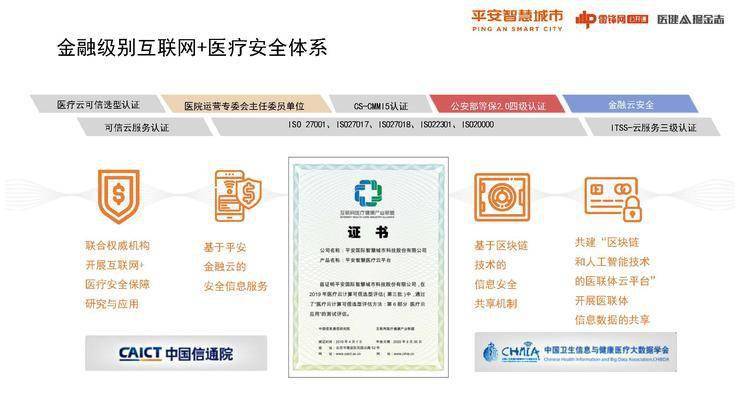Click the Ping An Smart City logo

[x=517, y=20]
